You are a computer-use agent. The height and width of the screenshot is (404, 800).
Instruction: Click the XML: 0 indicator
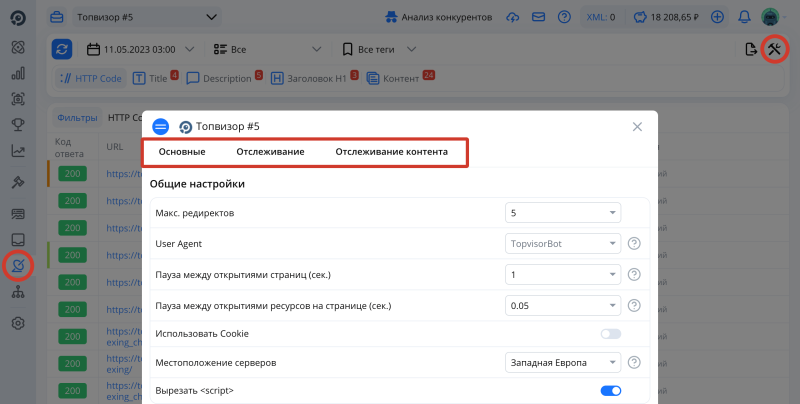click(x=601, y=17)
